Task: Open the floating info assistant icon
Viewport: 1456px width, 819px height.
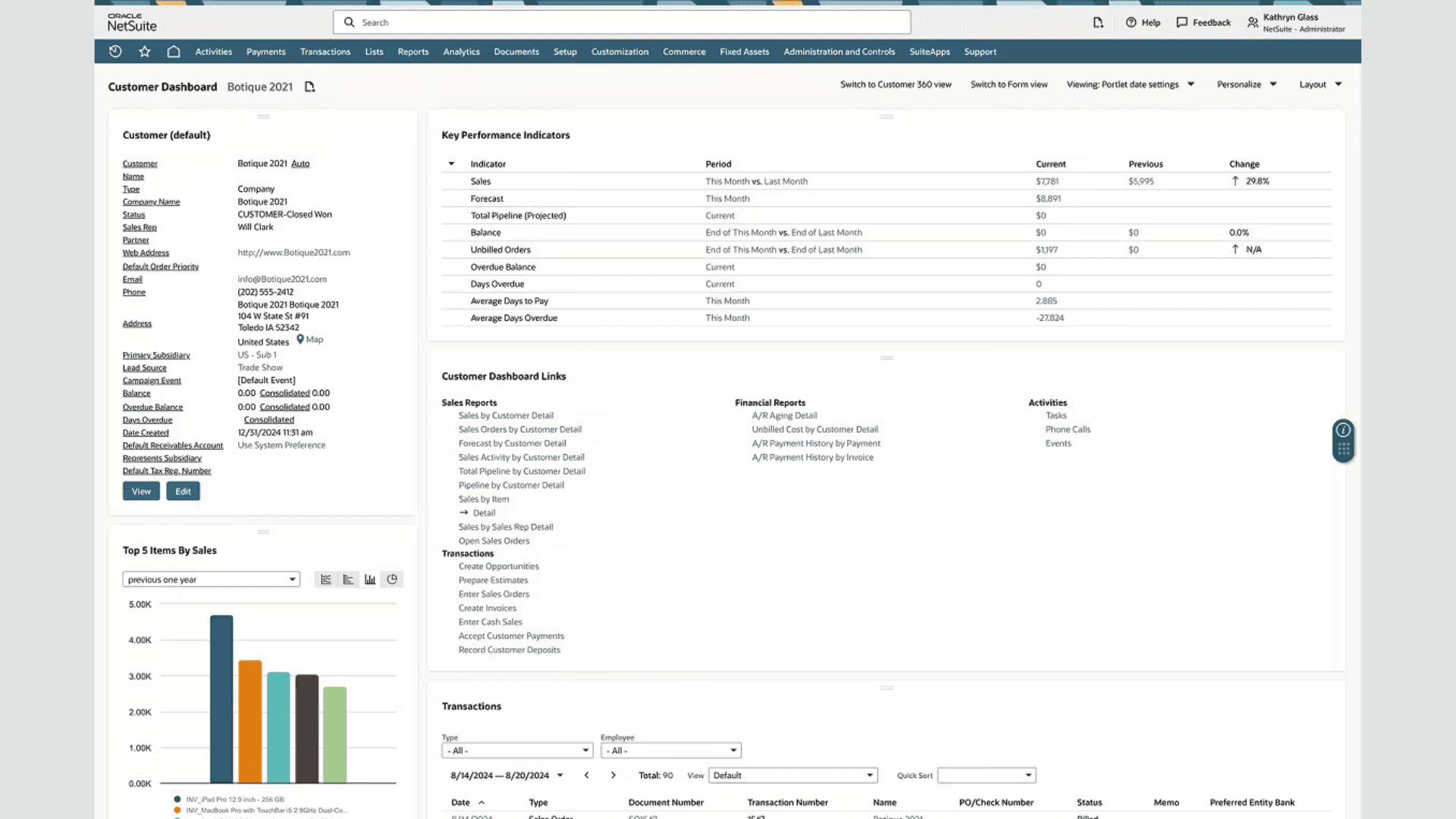Action: click(x=1343, y=430)
